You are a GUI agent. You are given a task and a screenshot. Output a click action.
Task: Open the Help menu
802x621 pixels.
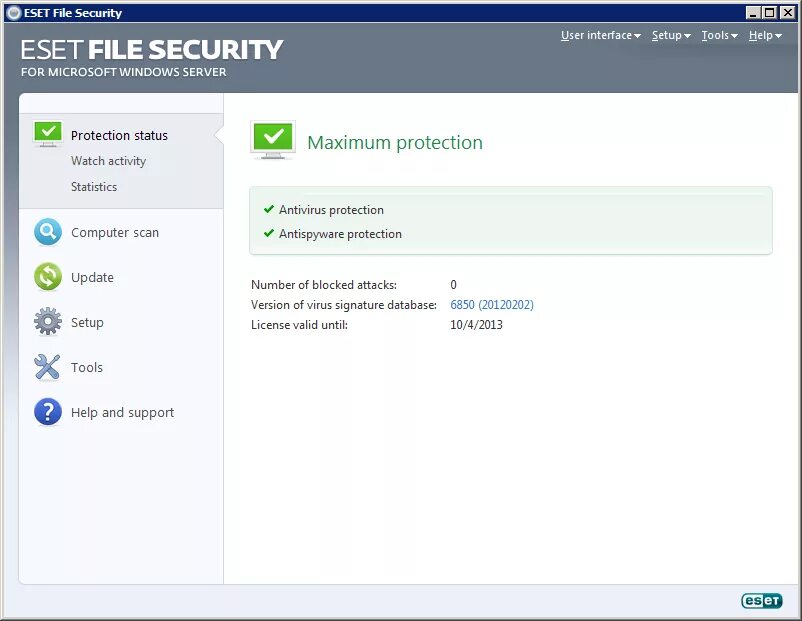tap(763, 35)
